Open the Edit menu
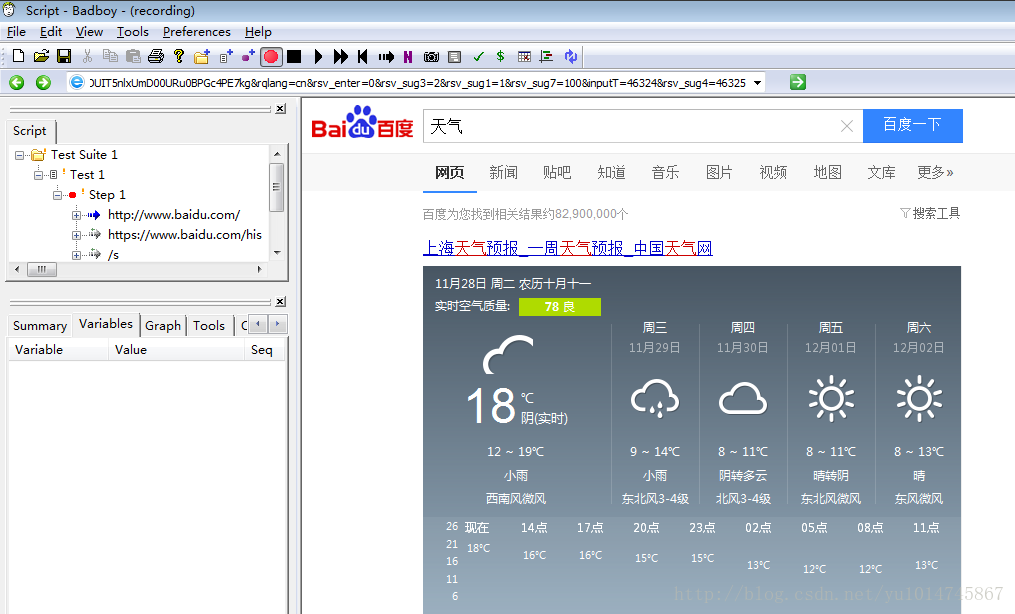This screenshot has width=1015, height=614. (50, 32)
